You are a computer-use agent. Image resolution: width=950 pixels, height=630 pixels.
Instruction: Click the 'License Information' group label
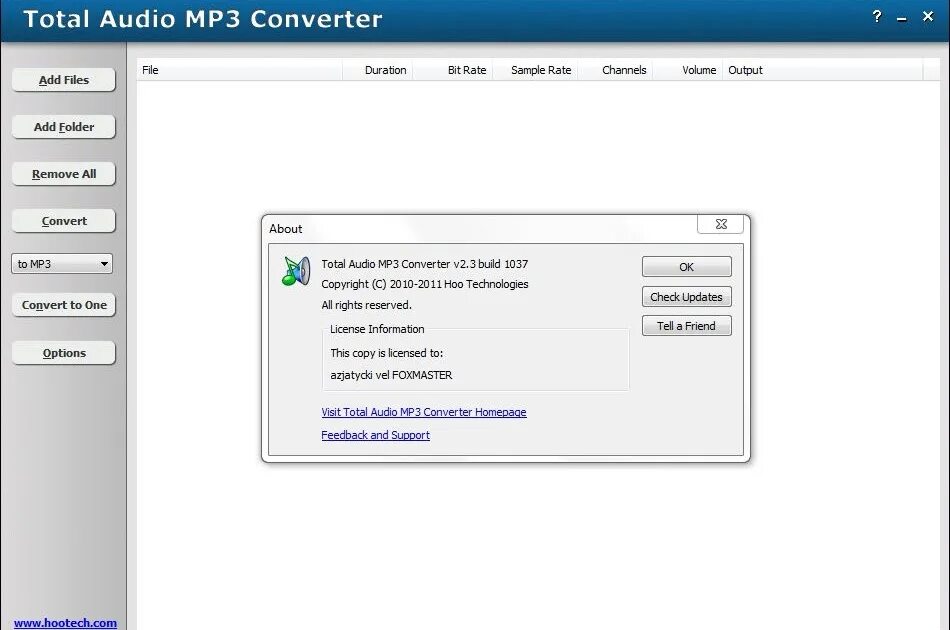click(x=377, y=329)
